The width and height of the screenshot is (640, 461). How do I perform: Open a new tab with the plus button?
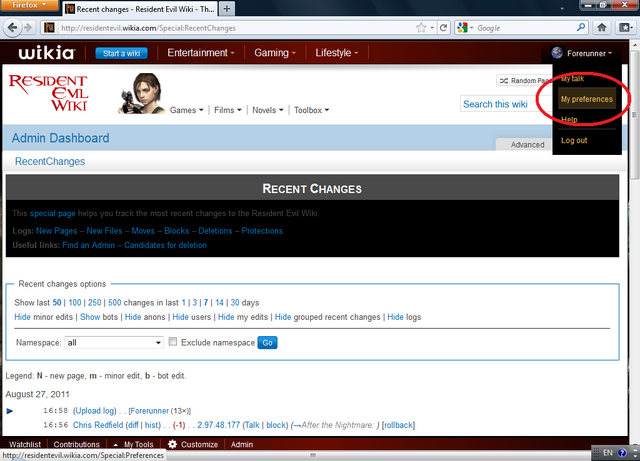coord(227,9)
